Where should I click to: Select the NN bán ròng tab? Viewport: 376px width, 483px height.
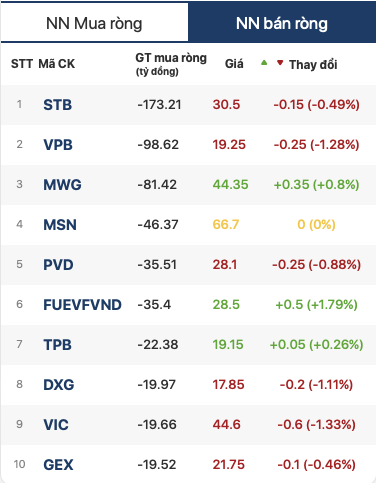282,22
